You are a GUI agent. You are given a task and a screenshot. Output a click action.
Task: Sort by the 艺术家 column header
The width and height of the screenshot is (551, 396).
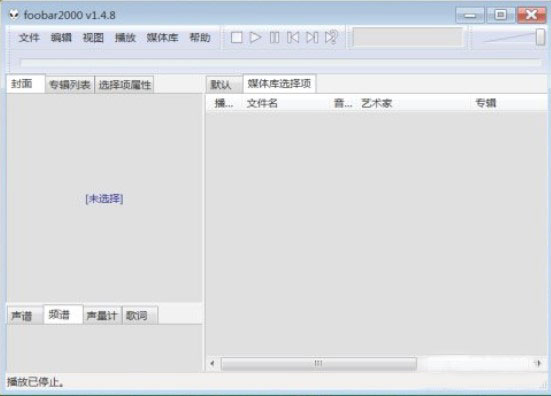(x=376, y=103)
